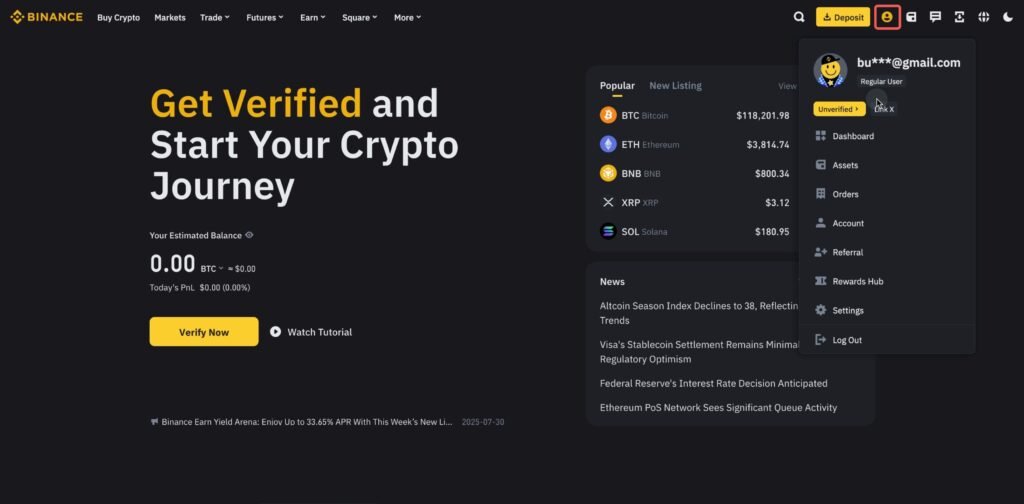Click the Watch Tutorial link

click(x=311, y=332)
